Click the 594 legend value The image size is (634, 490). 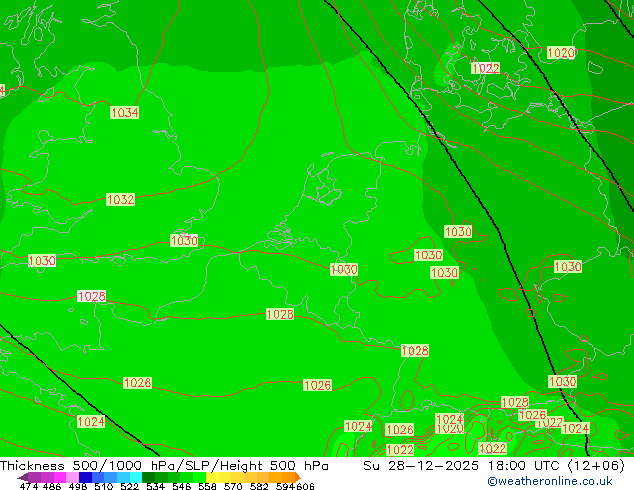click(x=285, y=486)
